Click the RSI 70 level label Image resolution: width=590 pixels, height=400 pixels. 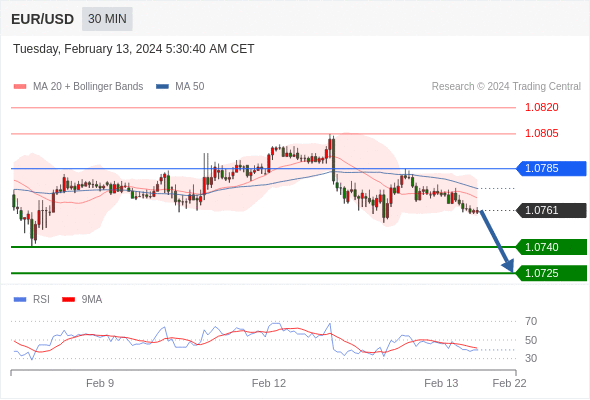[x=531, y=322]
